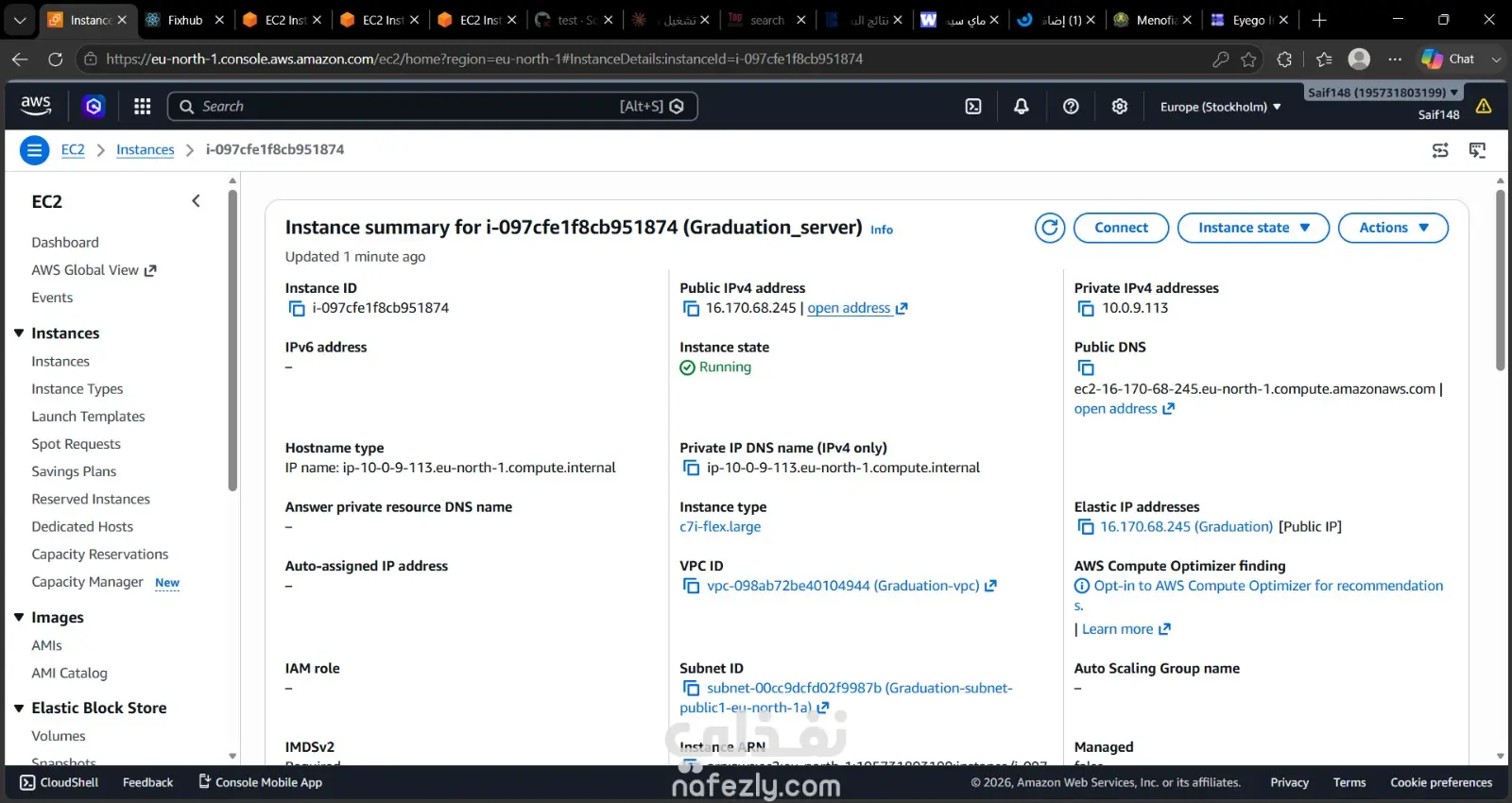
Task: Open CloudShell in the footer
Action: (x=60, y=782)
